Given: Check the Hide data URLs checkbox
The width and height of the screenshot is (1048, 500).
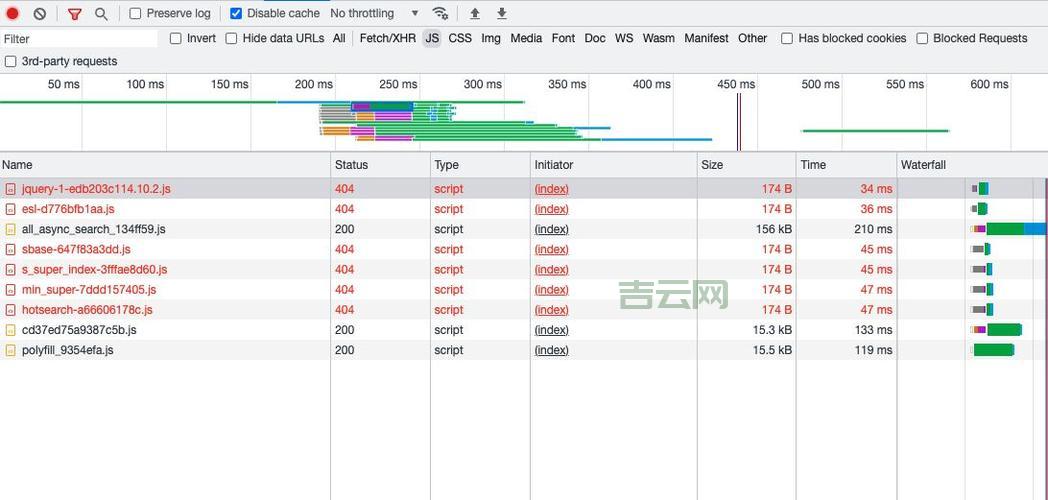Looking at the screenshot, I should tap(232, 38).
